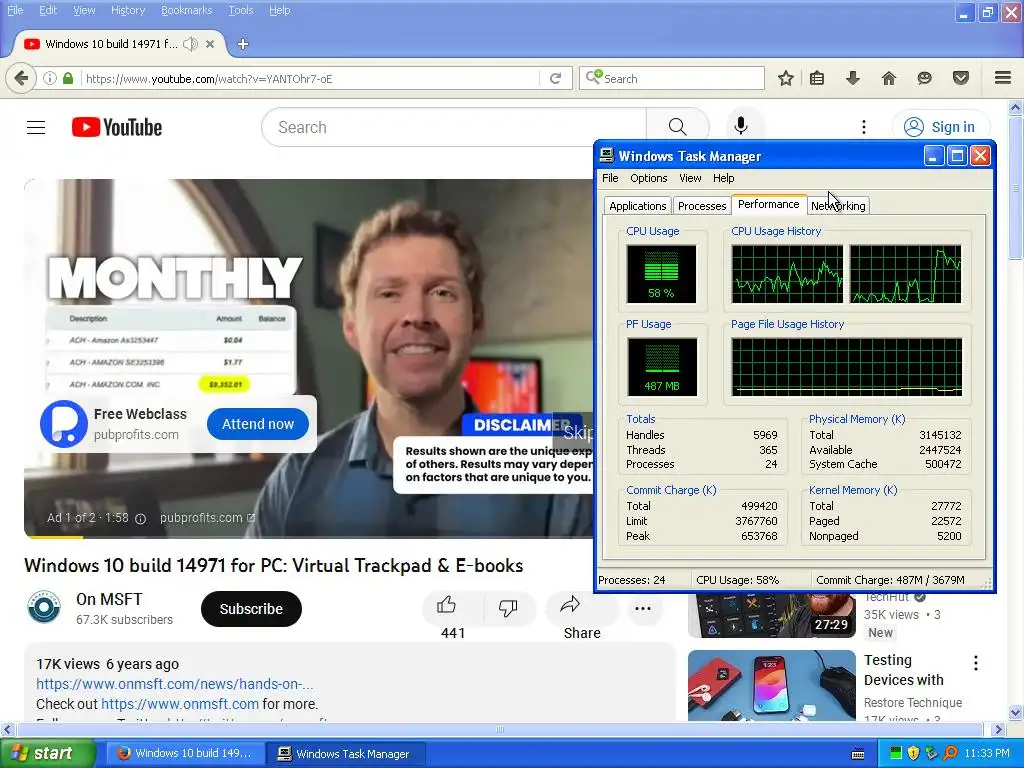Go to Firefox home page icon
The height and width of the screenshot is (768, 1024).
pyautogui.click(x=889, y=78)
